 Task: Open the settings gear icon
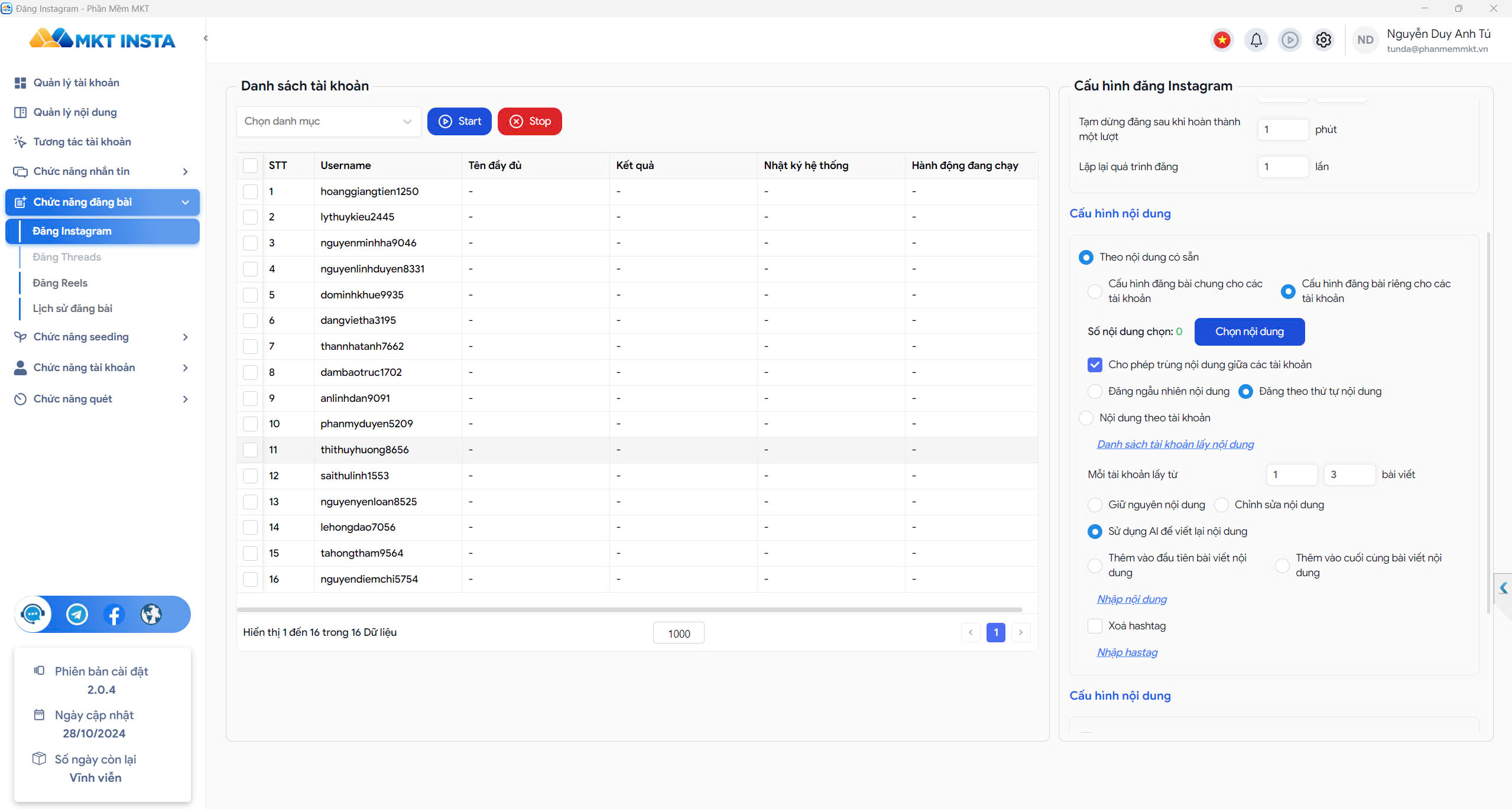click(1323, 40)
